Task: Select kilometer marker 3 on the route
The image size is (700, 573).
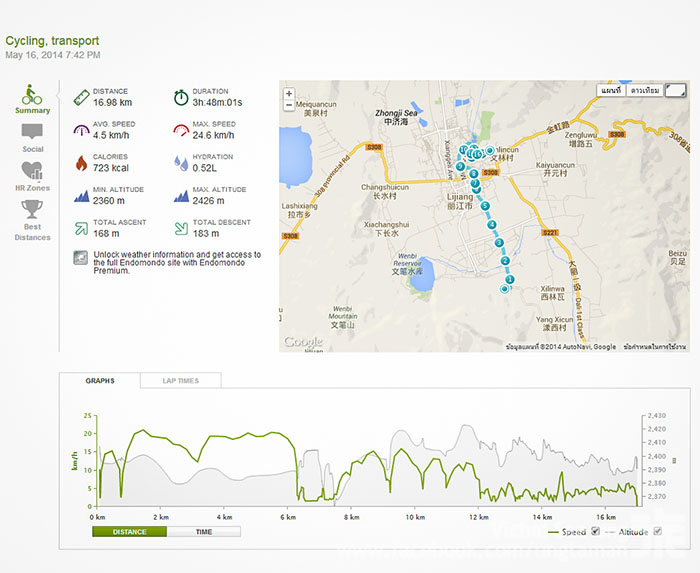Action: 499,243
